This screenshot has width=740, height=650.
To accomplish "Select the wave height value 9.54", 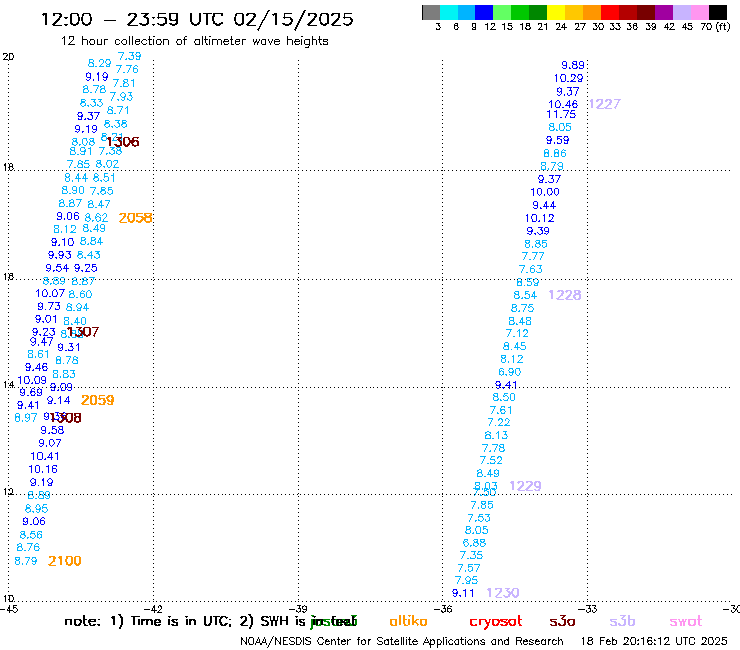I will coord(57,268).
